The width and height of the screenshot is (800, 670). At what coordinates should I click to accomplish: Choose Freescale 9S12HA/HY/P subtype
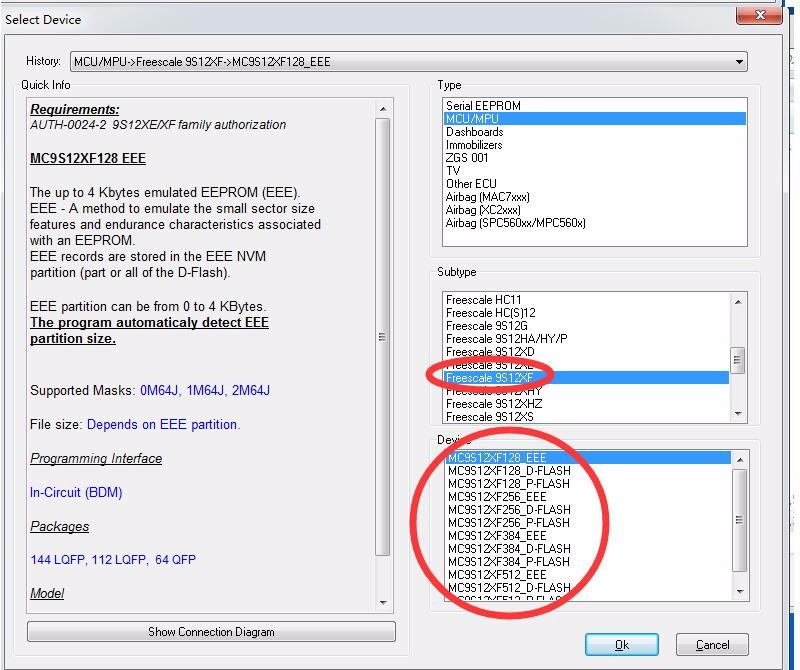point(587,339)
